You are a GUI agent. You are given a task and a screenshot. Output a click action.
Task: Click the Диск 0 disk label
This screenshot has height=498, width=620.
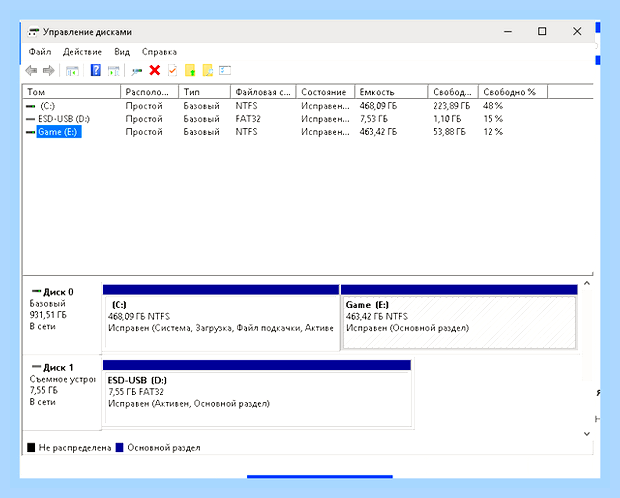pos(58,292)
